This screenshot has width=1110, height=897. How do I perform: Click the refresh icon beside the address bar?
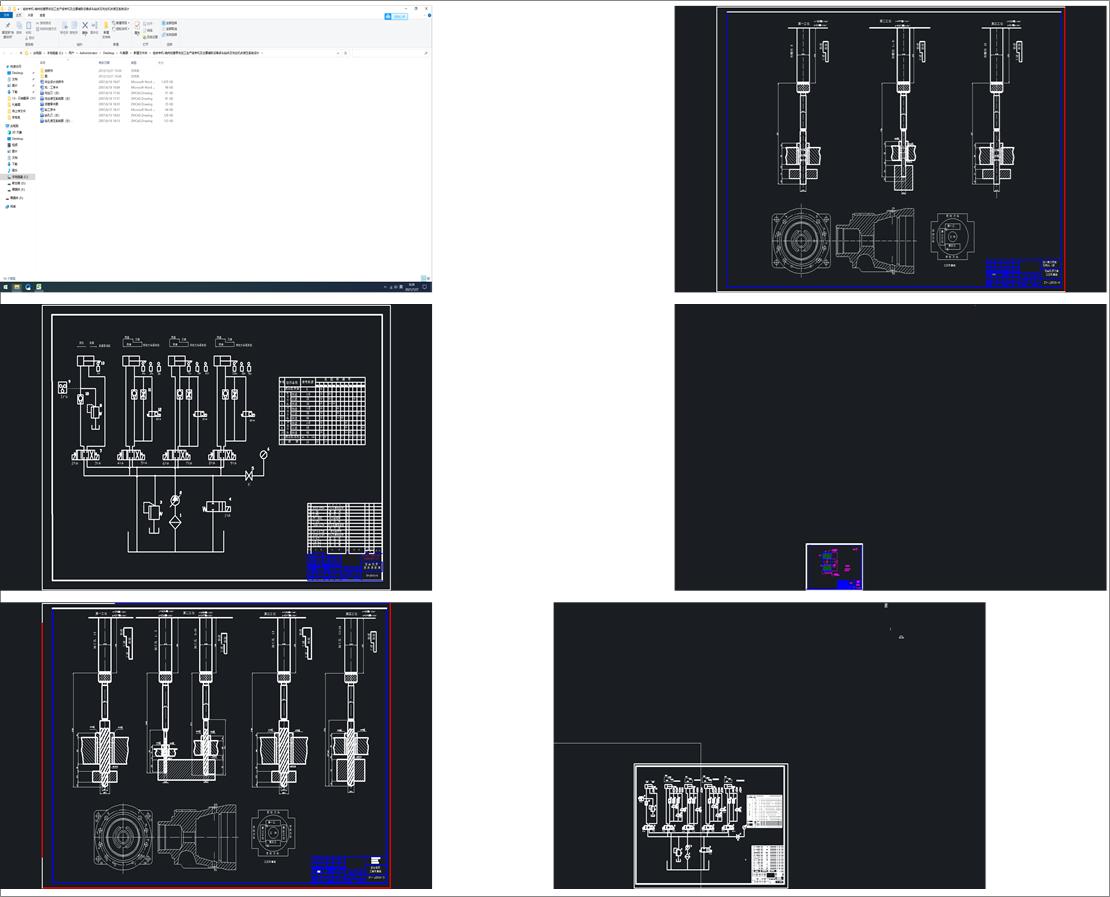pos(345,53)
